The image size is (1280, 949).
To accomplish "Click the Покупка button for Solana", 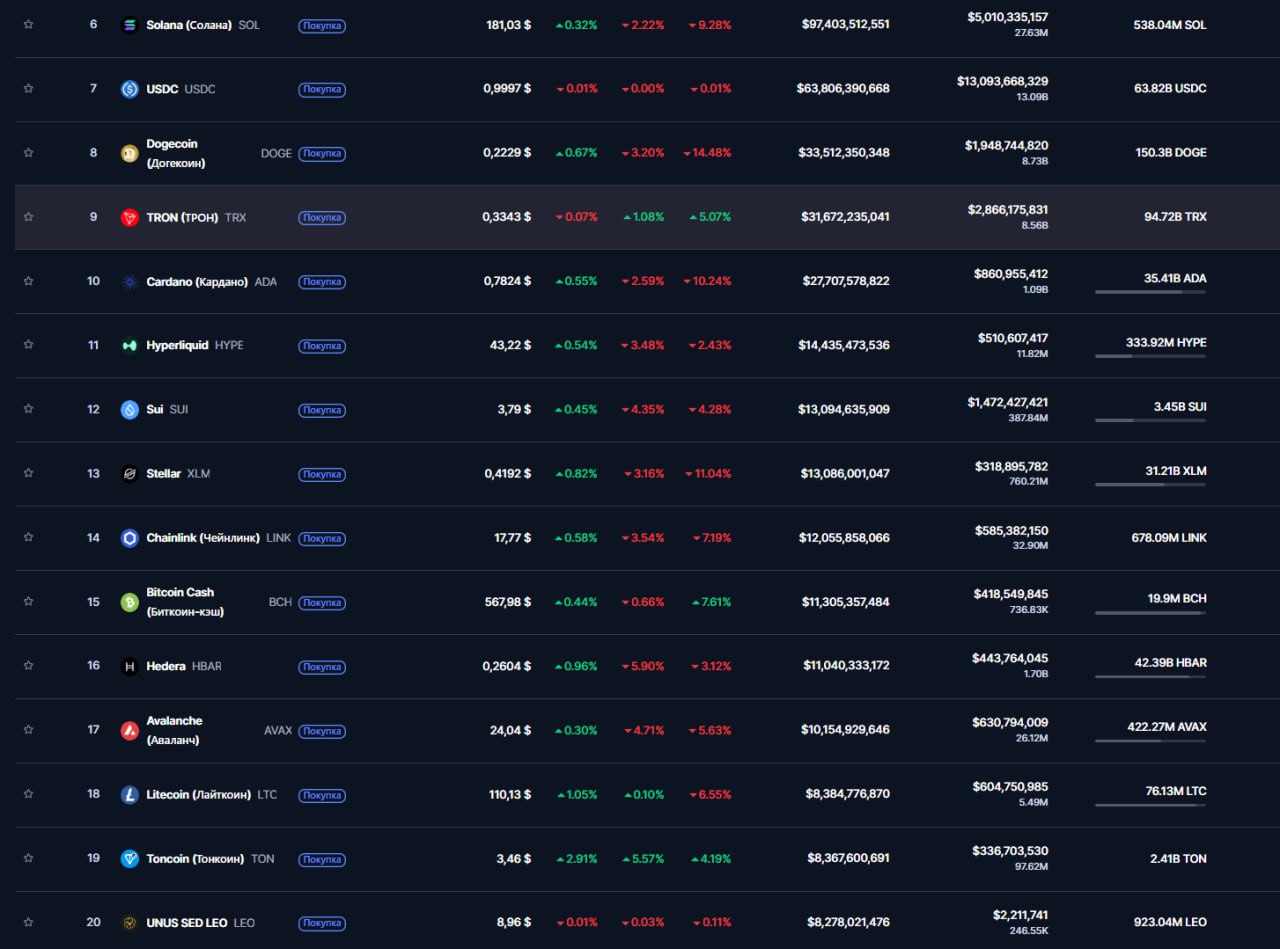I will [x=322, y=26].
